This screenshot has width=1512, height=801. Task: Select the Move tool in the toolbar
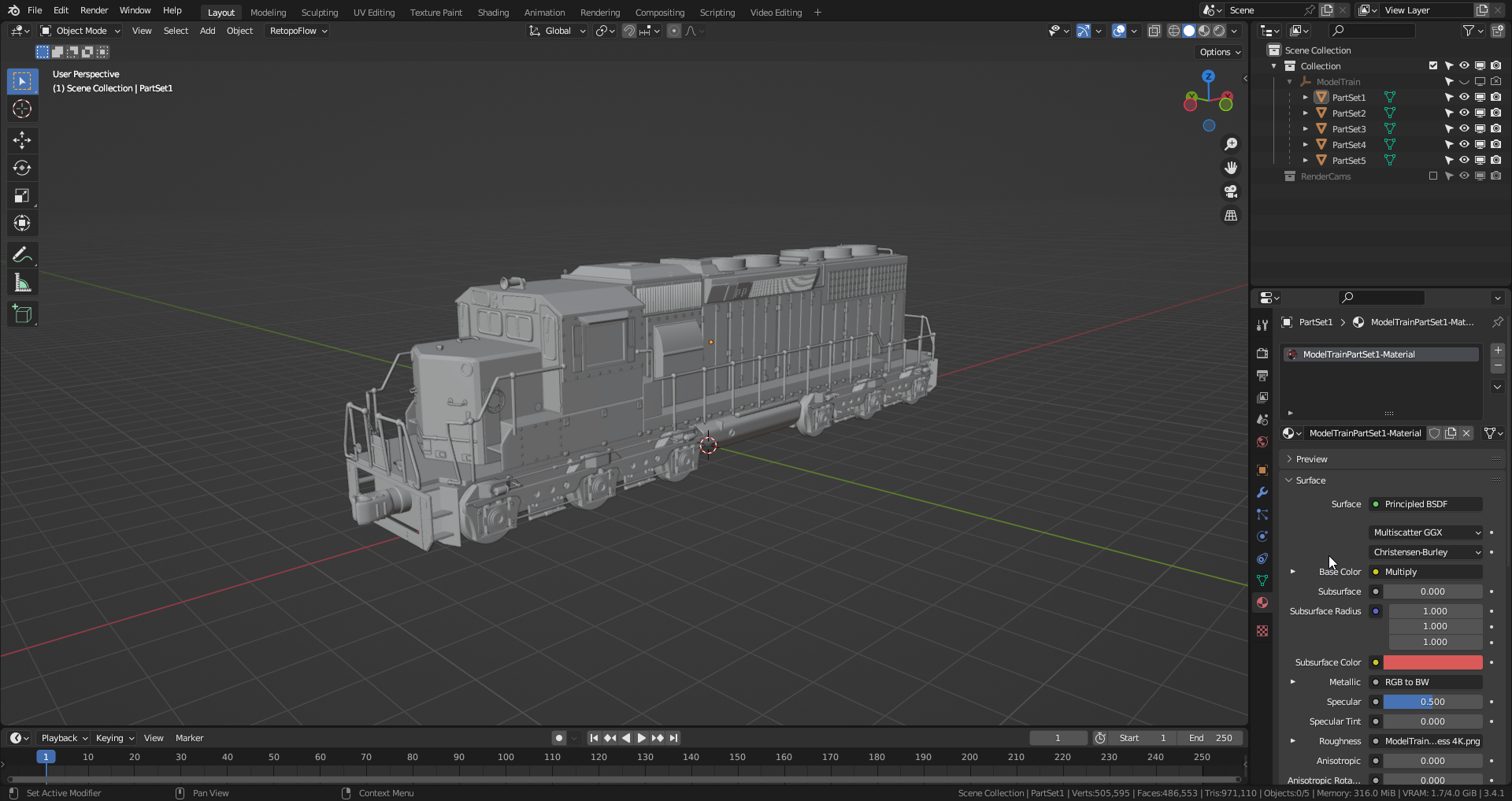22,139
